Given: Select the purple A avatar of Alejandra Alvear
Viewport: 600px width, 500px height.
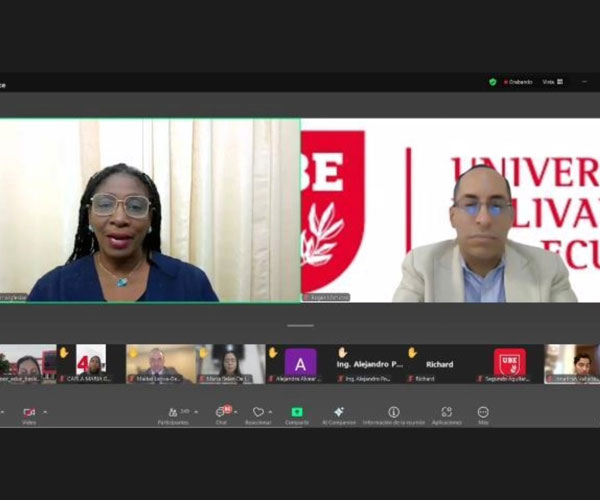Looking at the screenshot, I should [x=300, y=362].
